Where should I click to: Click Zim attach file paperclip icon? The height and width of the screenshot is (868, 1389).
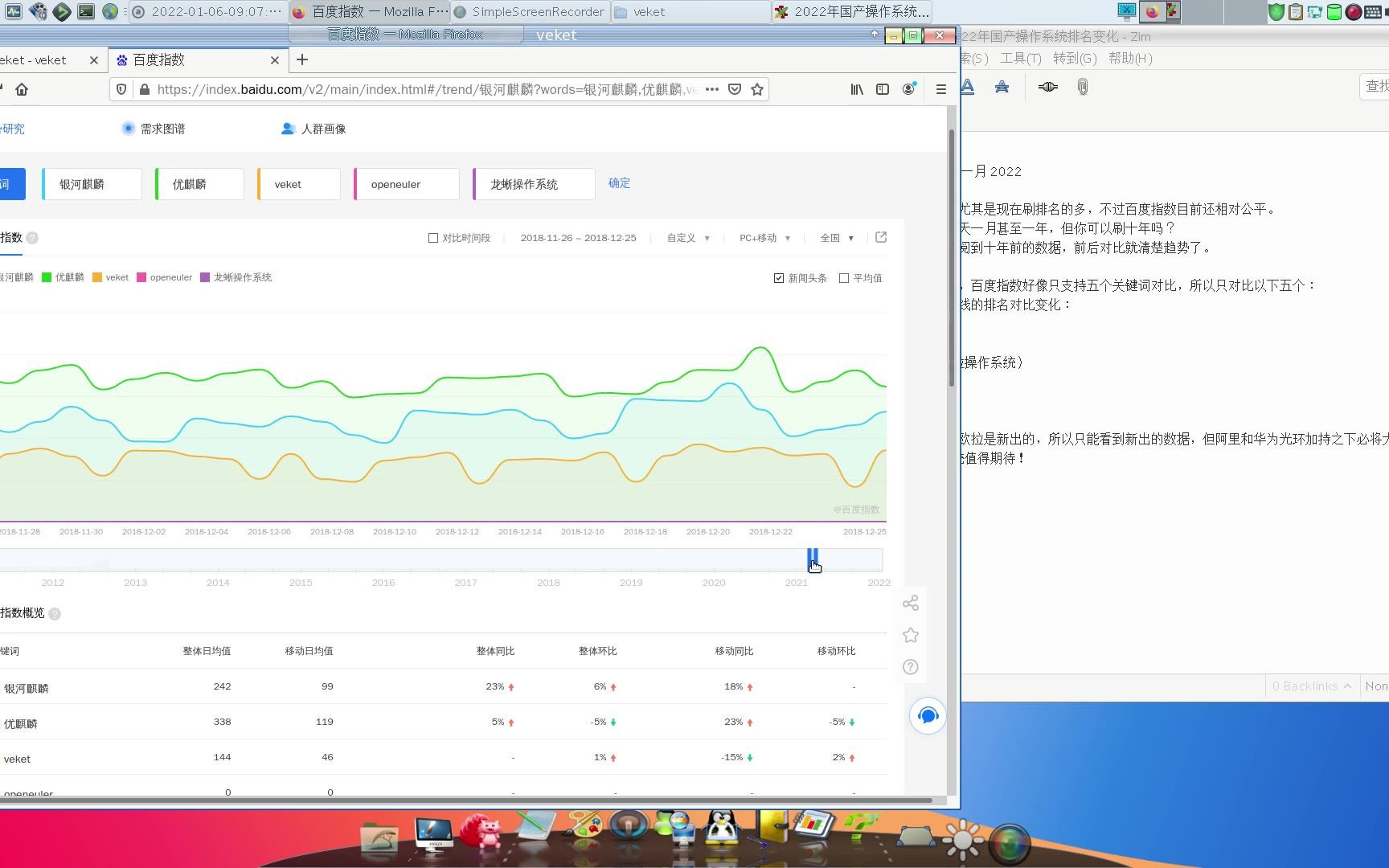(1083, 87)
